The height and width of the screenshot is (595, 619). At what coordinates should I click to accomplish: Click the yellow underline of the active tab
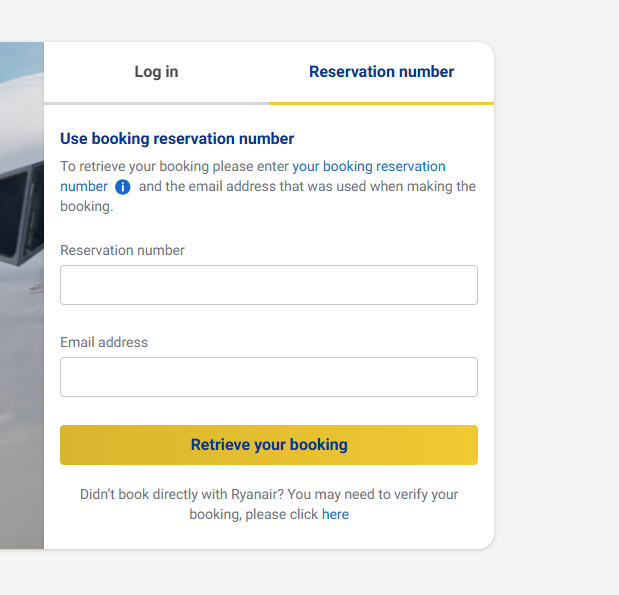(x=381, y=103)
